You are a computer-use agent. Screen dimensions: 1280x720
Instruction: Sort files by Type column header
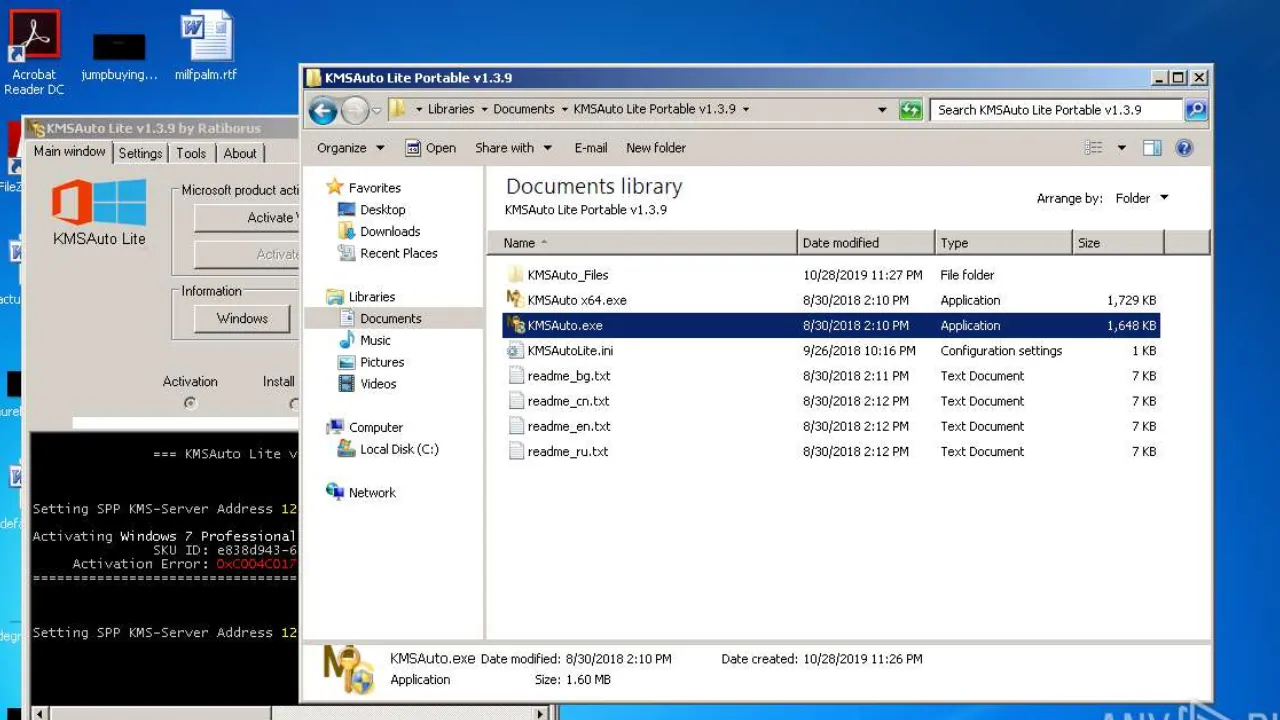click(x=1003, y=243)
